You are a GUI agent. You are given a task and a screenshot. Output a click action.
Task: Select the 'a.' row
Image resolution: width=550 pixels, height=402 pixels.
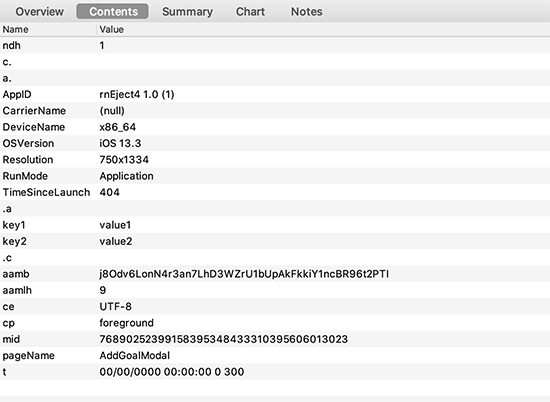tap(275, 78)
